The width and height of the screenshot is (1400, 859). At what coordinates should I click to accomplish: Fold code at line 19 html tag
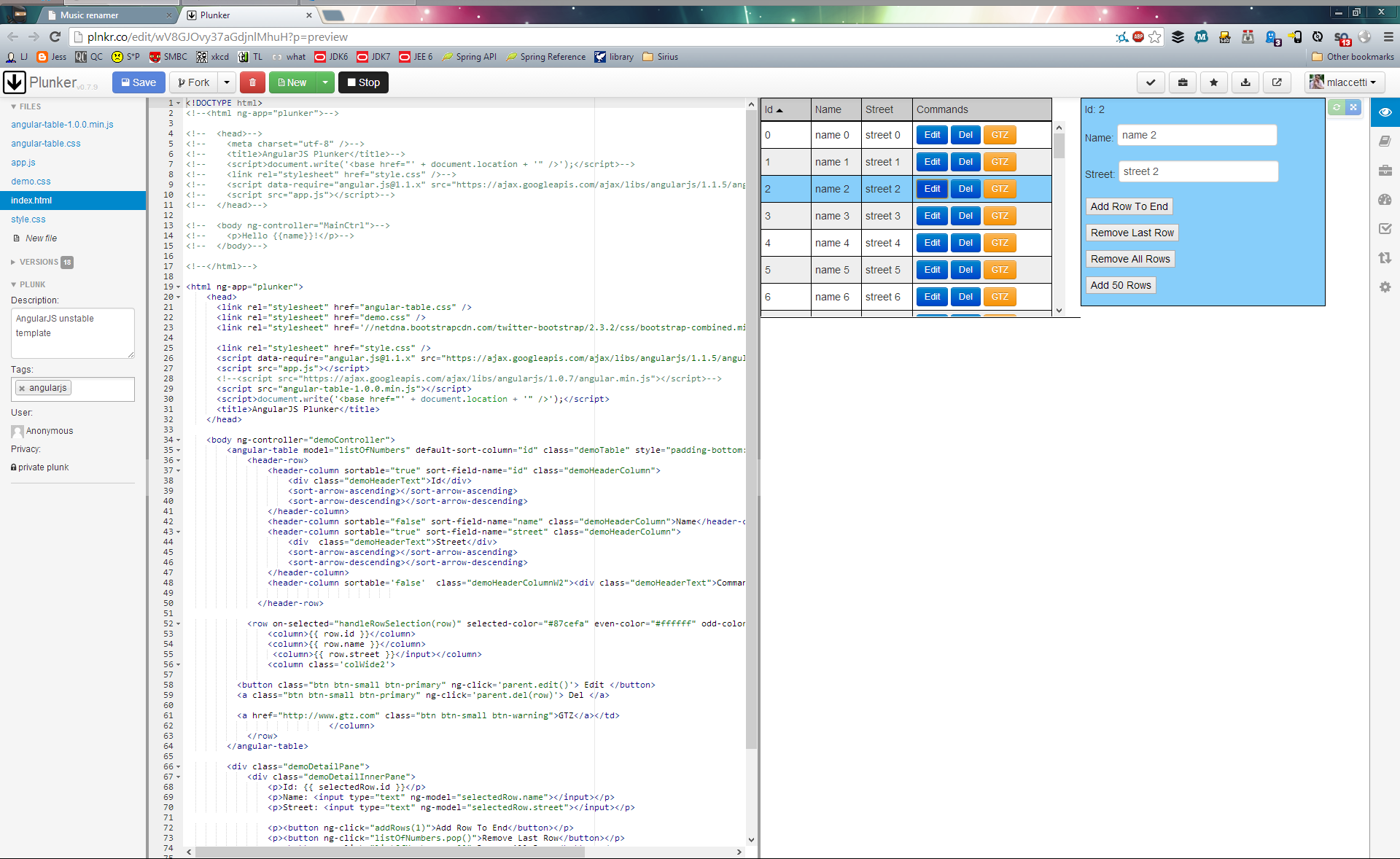(x=178, y=287)
